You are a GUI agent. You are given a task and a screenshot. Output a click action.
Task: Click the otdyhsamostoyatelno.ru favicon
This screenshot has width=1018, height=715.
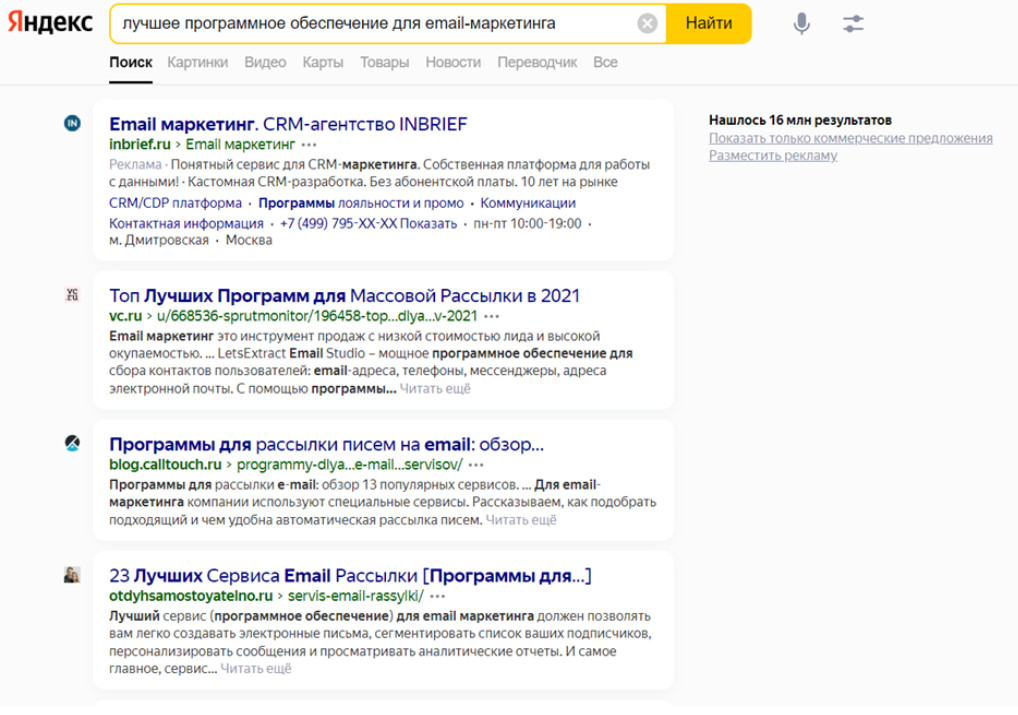point(72,575)
